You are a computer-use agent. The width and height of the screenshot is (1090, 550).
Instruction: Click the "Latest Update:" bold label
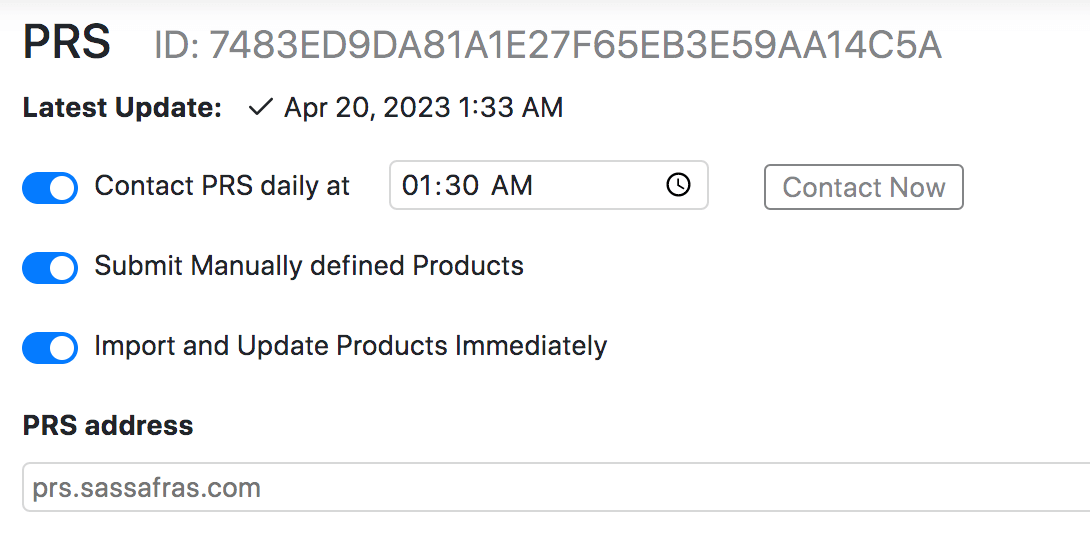coord(122,107)
